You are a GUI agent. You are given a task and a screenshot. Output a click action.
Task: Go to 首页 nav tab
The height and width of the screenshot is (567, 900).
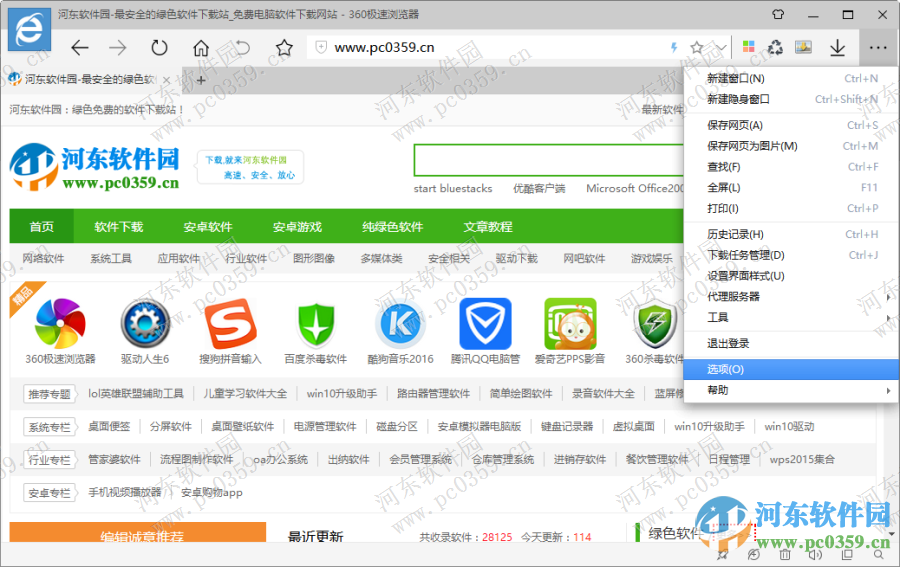pos(41,227)
